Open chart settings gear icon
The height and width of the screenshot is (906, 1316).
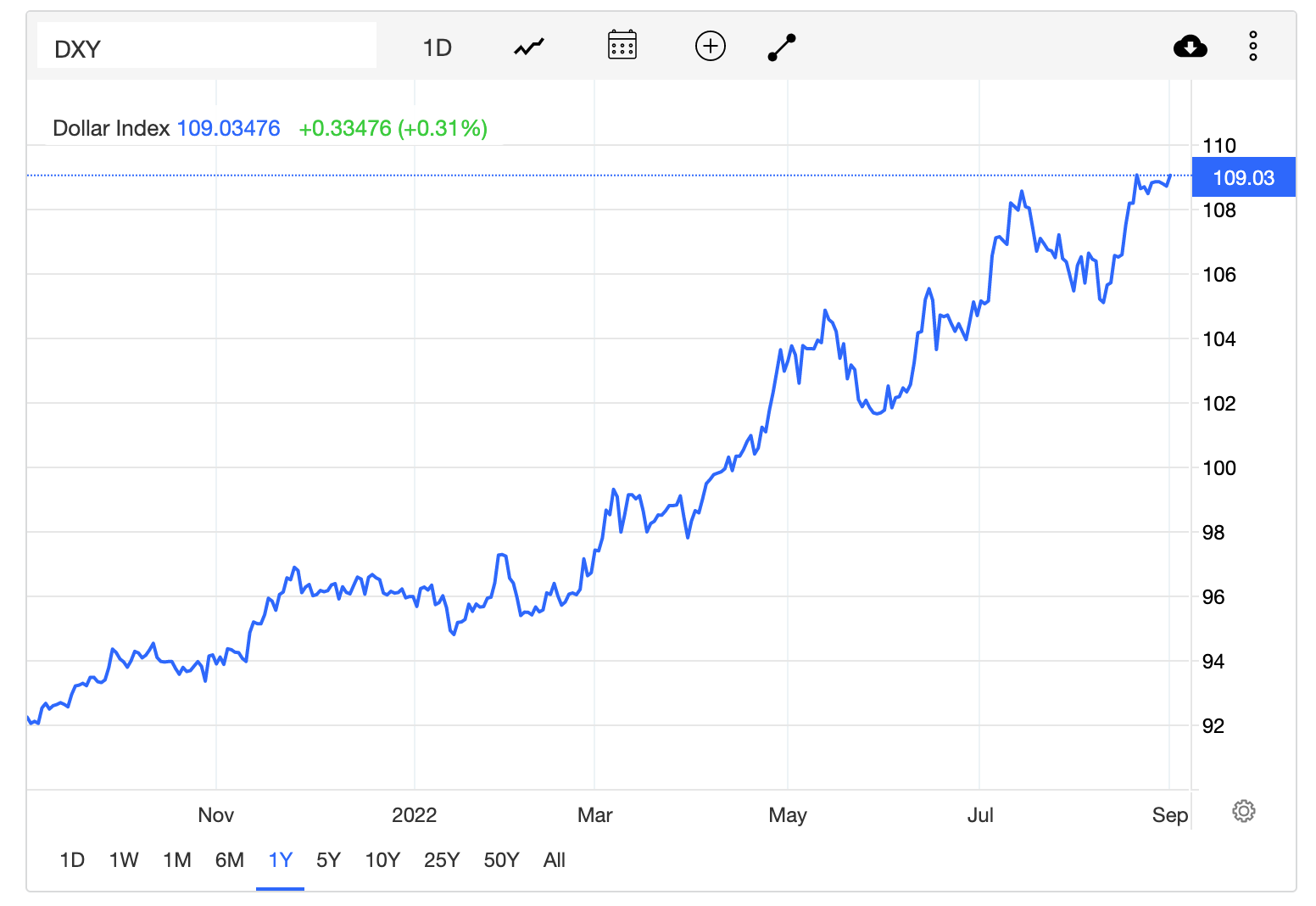pos(1243,811)
